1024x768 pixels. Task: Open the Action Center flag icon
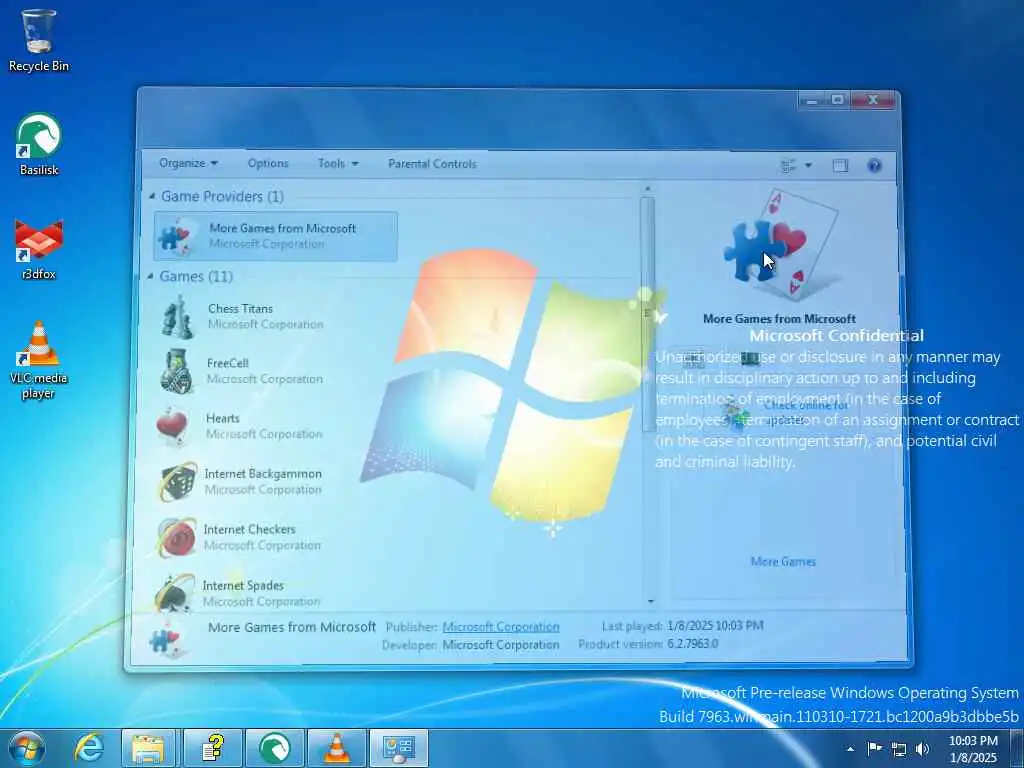point(874,748)
